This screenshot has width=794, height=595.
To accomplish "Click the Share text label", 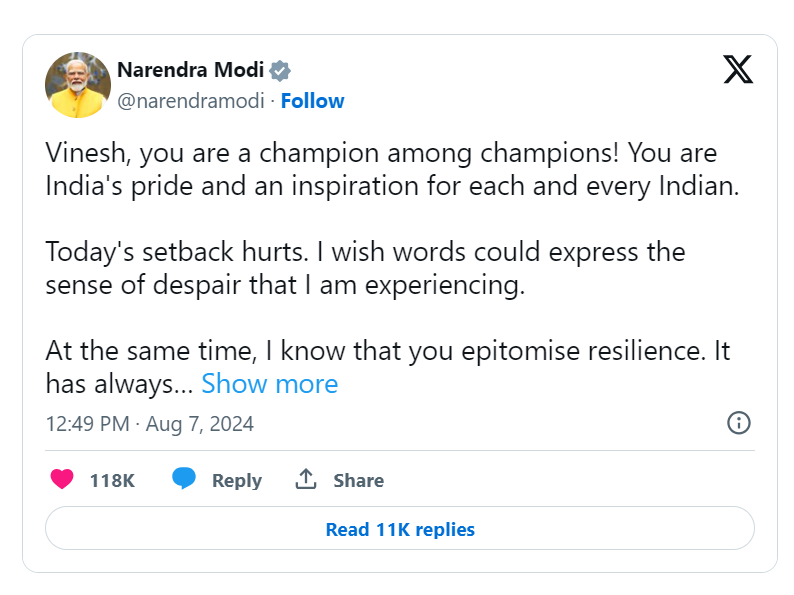I will click(358, 481).
